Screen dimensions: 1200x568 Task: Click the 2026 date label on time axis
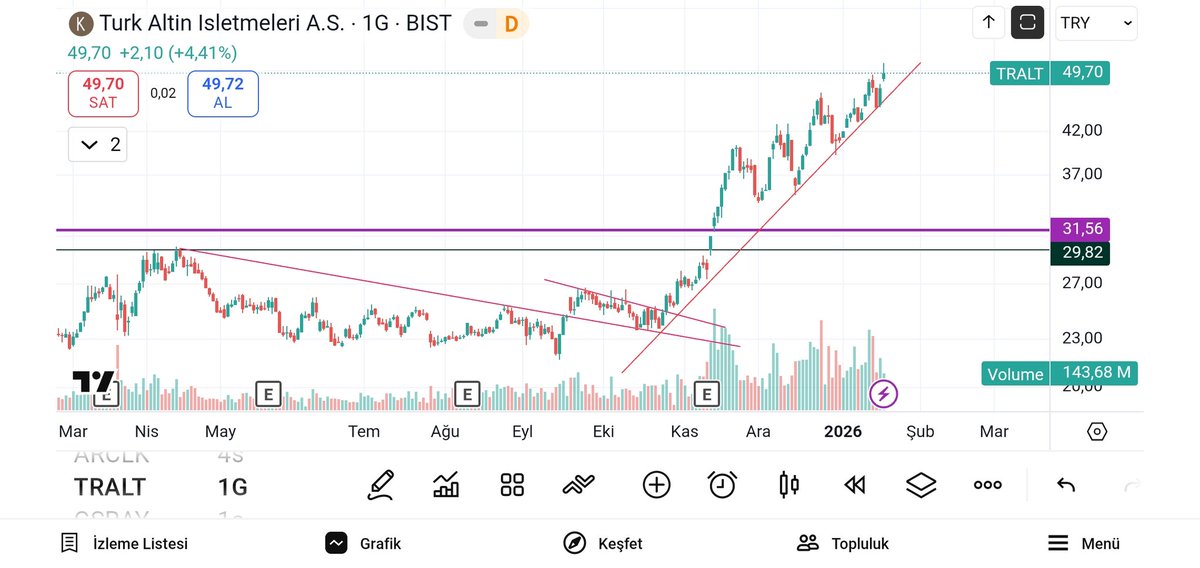tap(842, 431)
